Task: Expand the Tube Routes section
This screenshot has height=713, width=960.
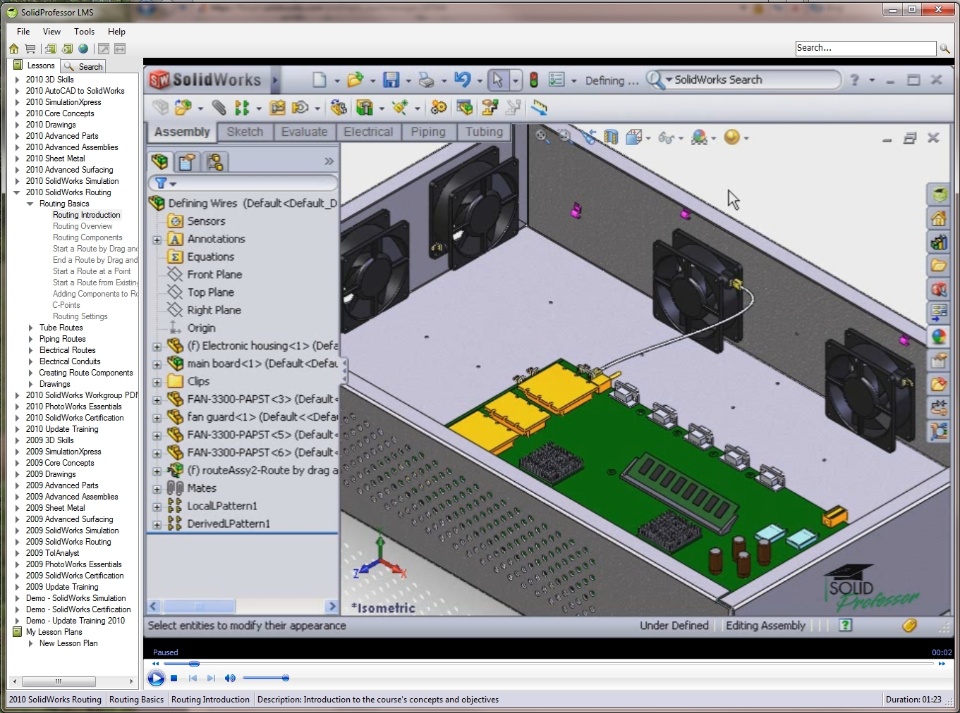Action: pos(31,327)
